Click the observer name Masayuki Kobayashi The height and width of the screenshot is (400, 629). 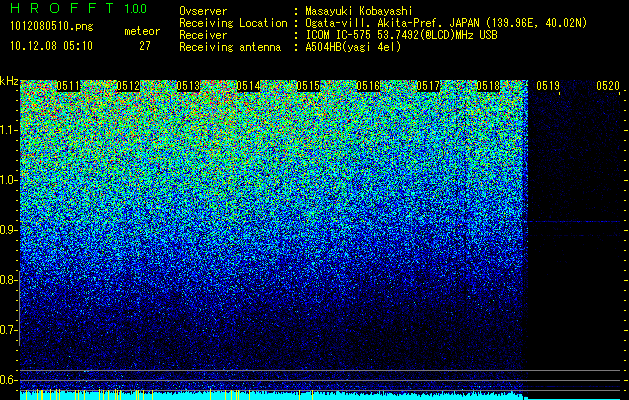point(359,11)
